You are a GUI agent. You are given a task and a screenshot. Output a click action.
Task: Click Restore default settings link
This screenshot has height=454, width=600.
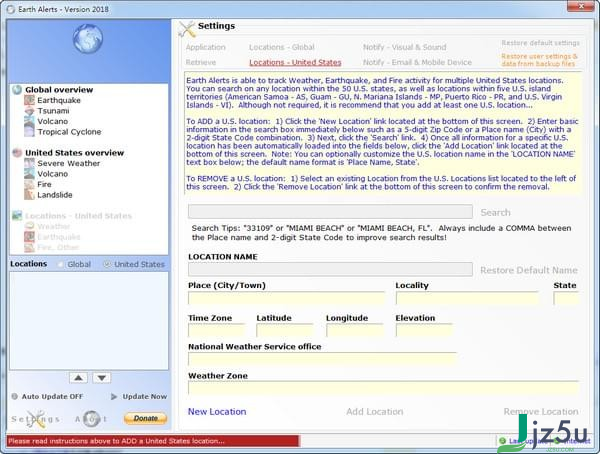[x=540, y=42]
